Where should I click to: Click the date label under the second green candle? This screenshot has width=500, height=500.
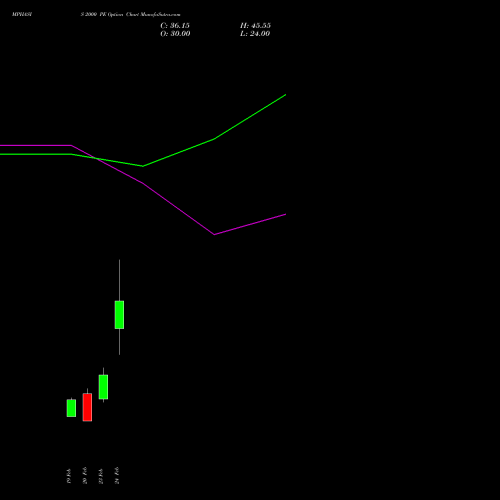(x=101, y=476)
